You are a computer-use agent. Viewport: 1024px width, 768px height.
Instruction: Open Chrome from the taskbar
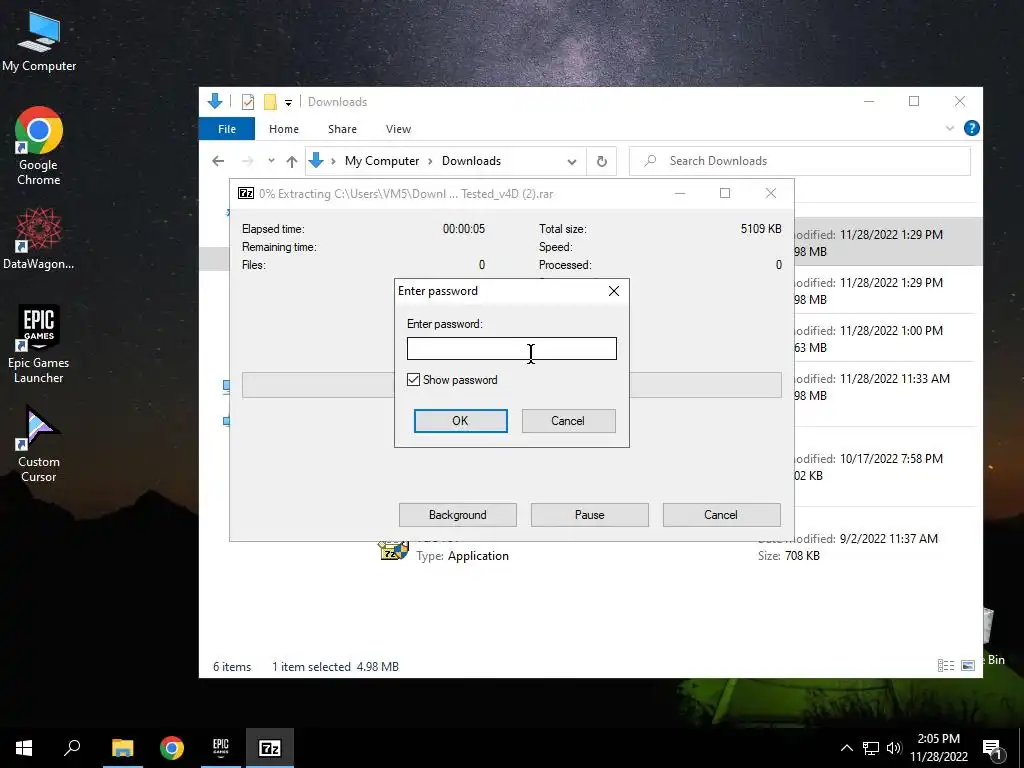pos(172,748)
